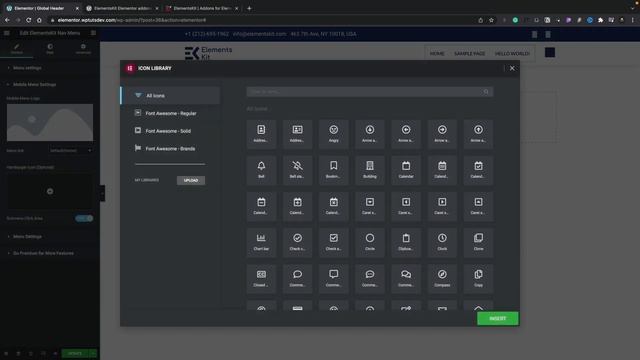Expand the Menu settings section
This screenshot has width=640, height=360.
[x=50, y=68]
